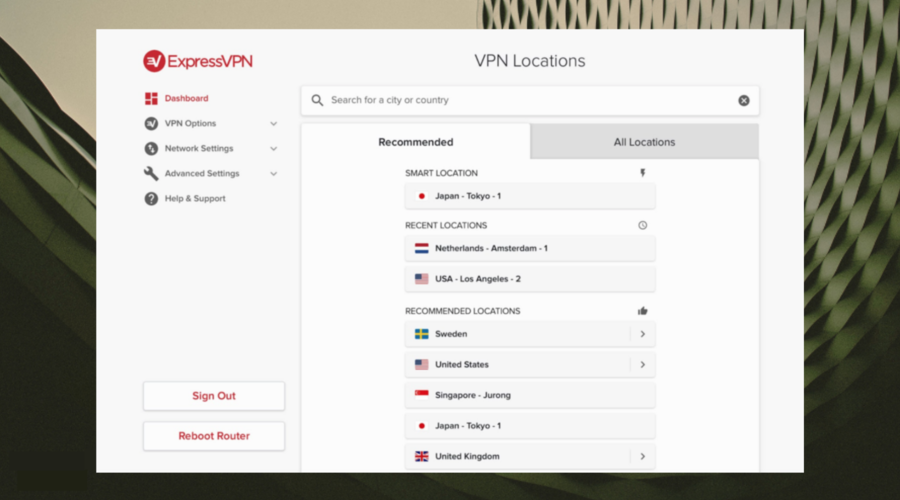Click the Recommended Locations thumbs-up icon
The width and height of the screenshot is (900, 500).
[x=642, y=311]
